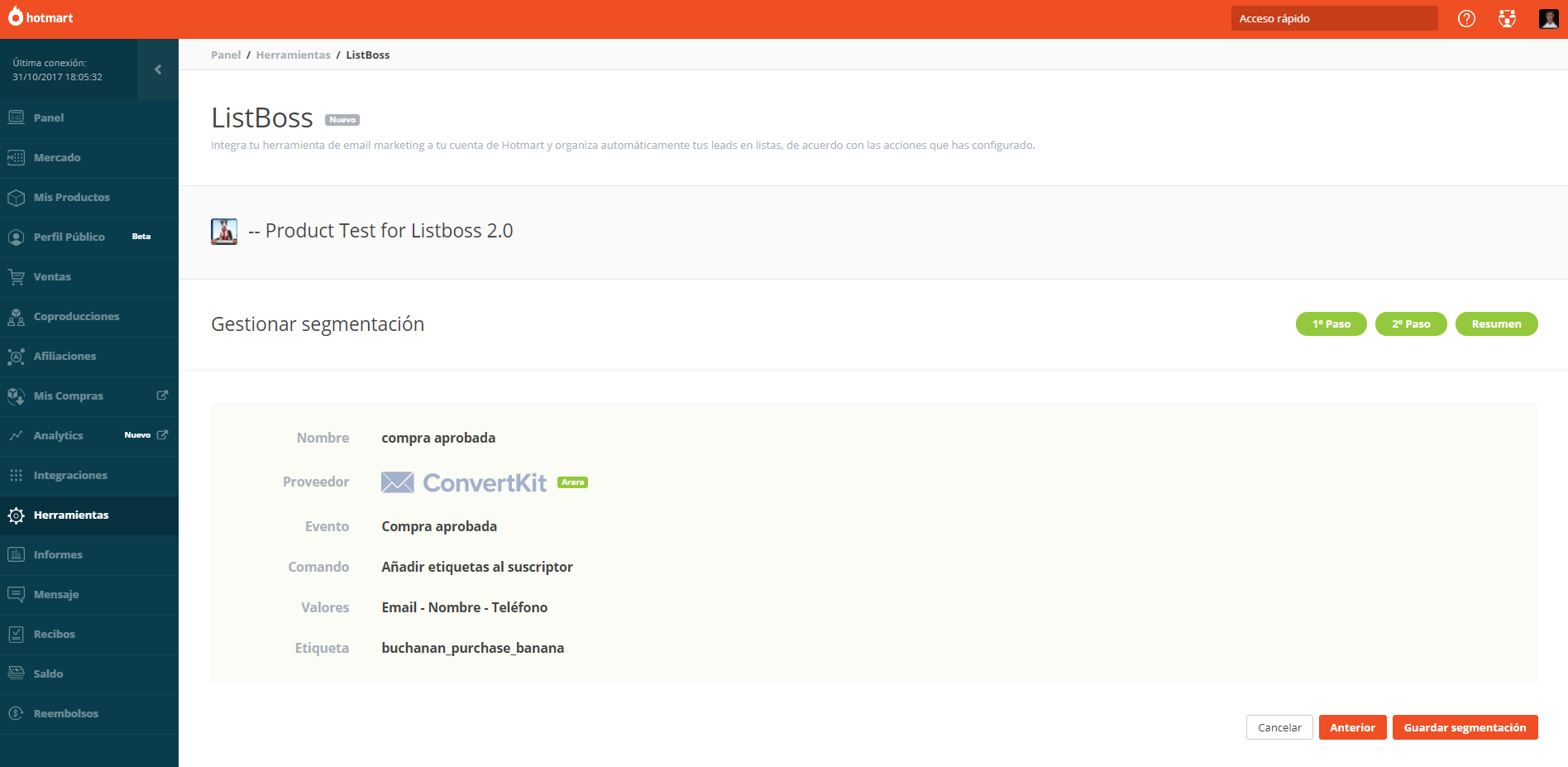Screen dimensions: 1568x767
Task: Click the Panel sidebar icon
Action: click(16, 117)
